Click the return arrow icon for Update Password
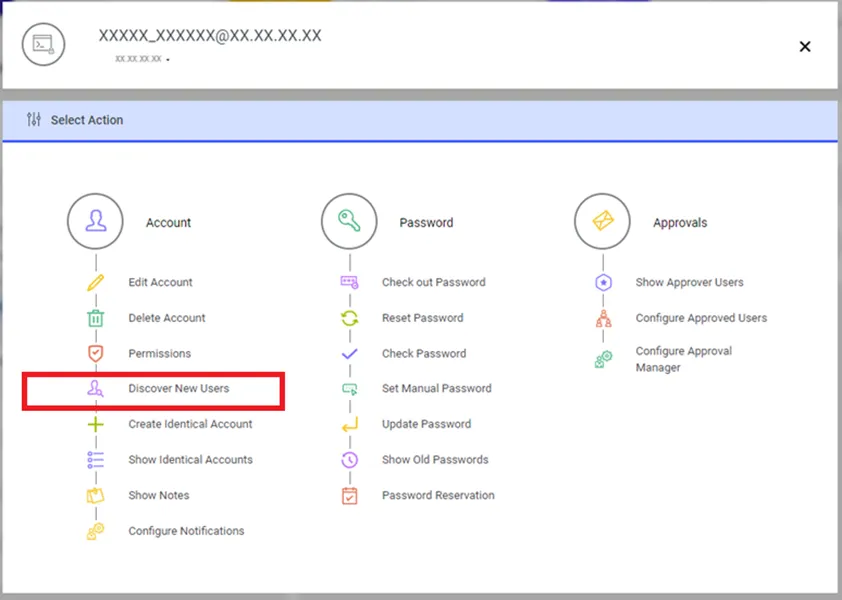This screenshot has width=842, height=600. pos(350,425)
